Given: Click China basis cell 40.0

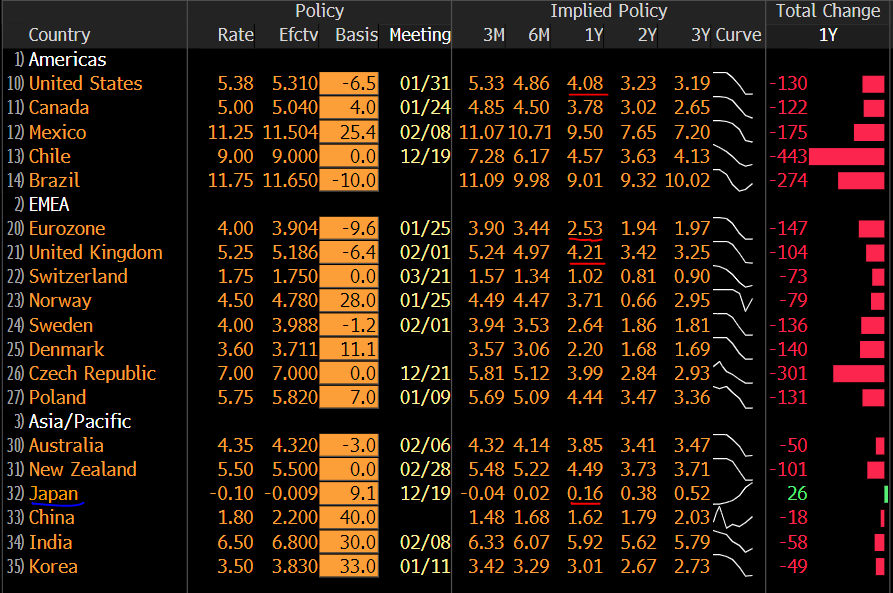Looking at the screenshot, I should [x=349, y=517].
